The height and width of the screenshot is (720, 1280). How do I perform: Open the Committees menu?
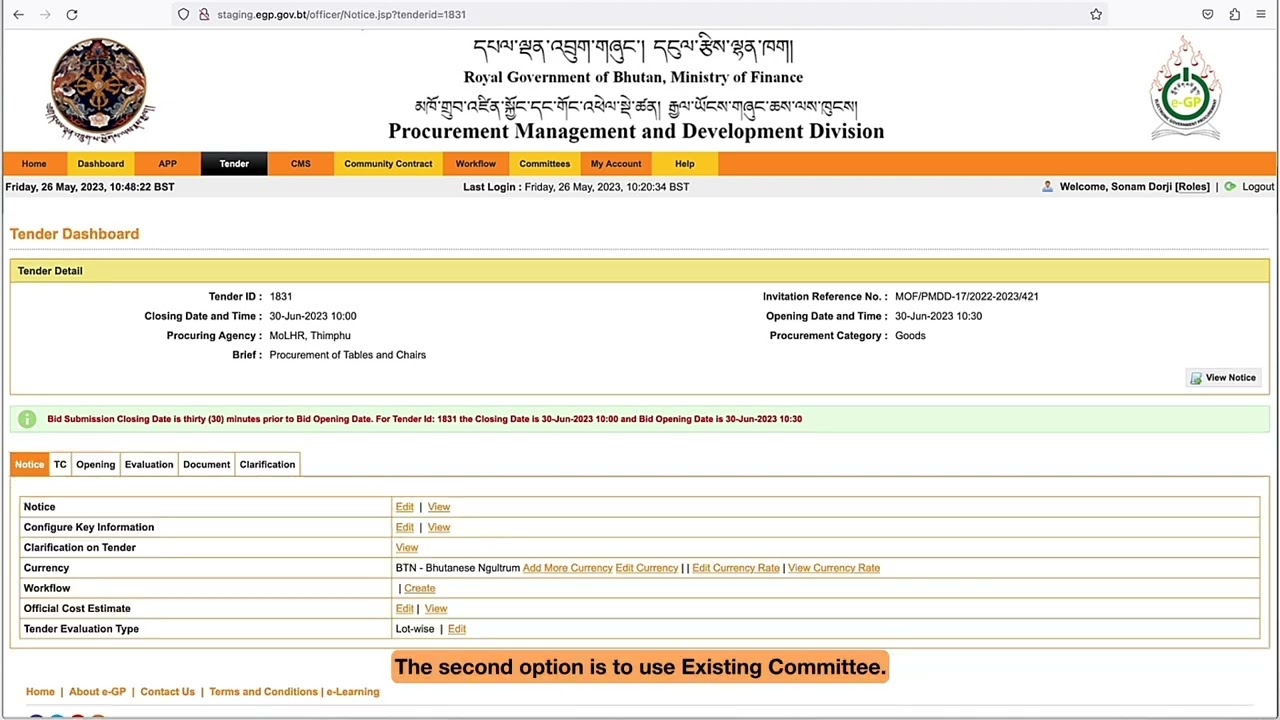coord(544,164)
